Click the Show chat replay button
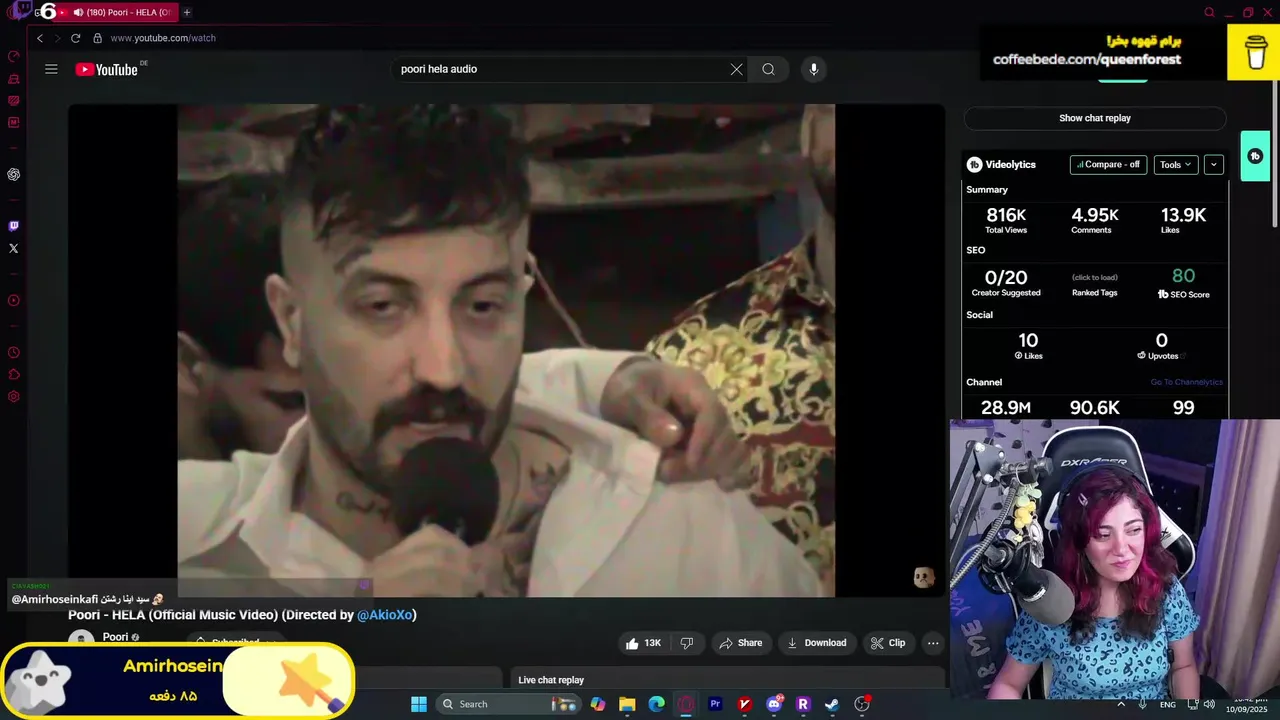 point(1095,118)
